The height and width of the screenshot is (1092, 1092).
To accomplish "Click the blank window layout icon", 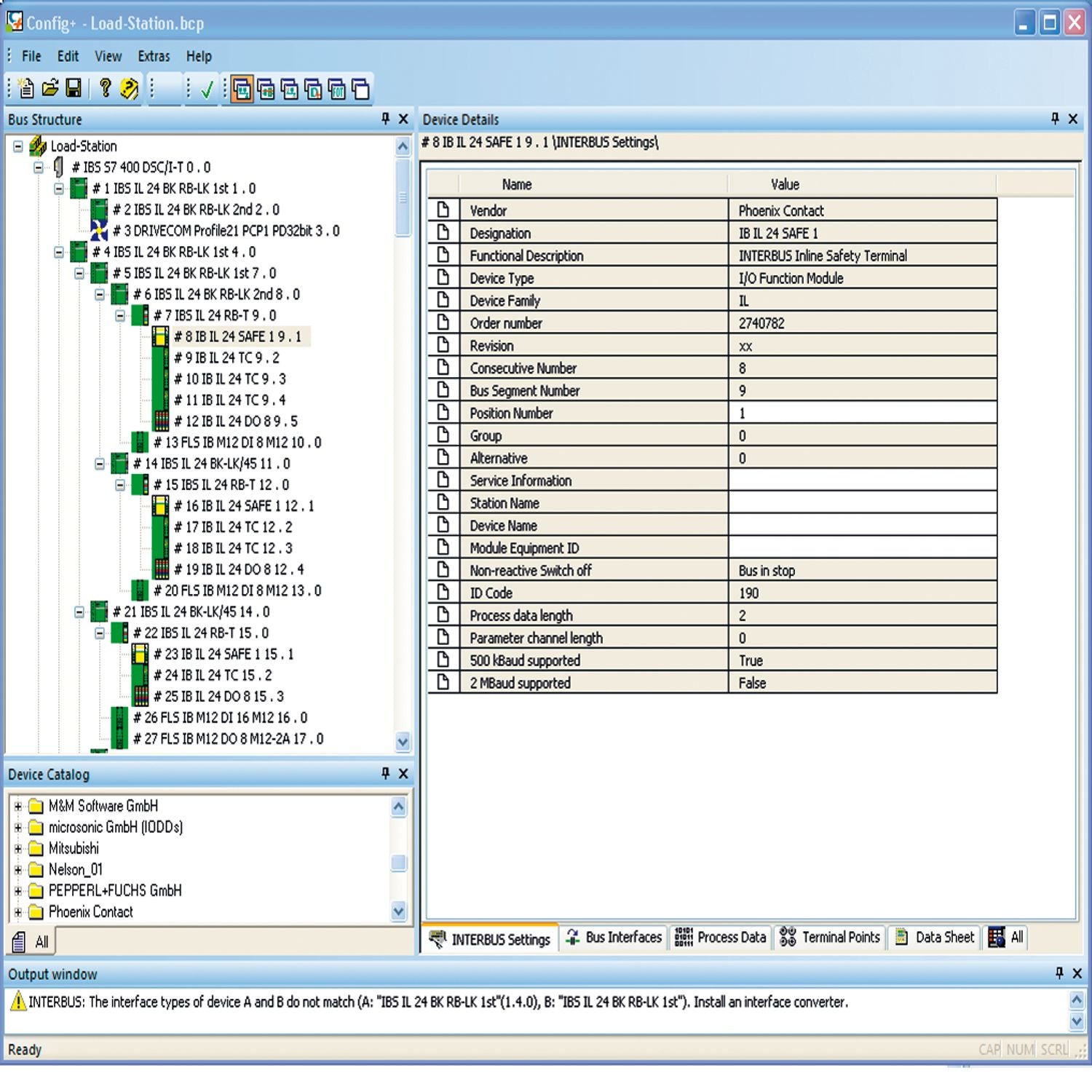I will pos(360,90).
